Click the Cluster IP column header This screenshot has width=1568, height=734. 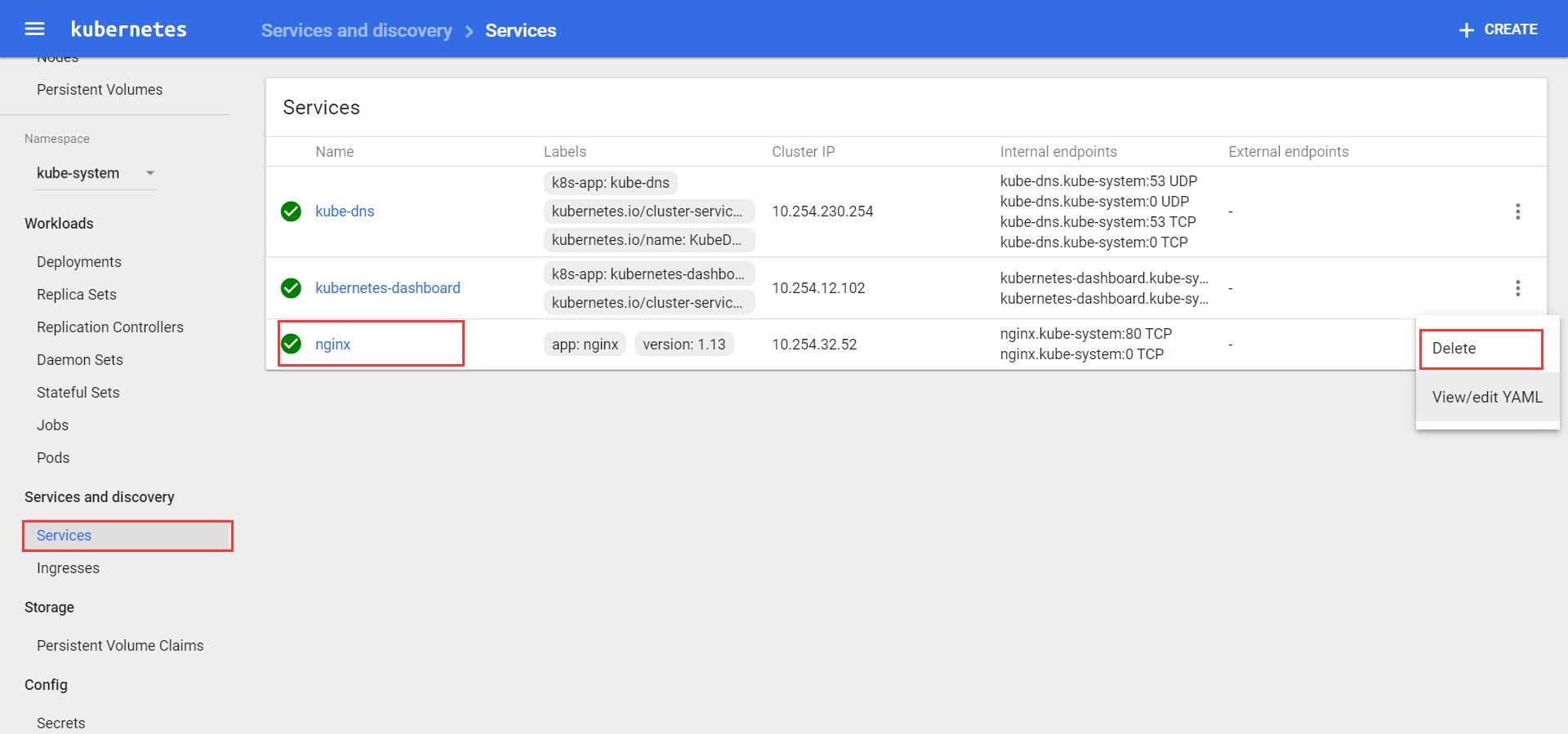(x=803, y=151)
